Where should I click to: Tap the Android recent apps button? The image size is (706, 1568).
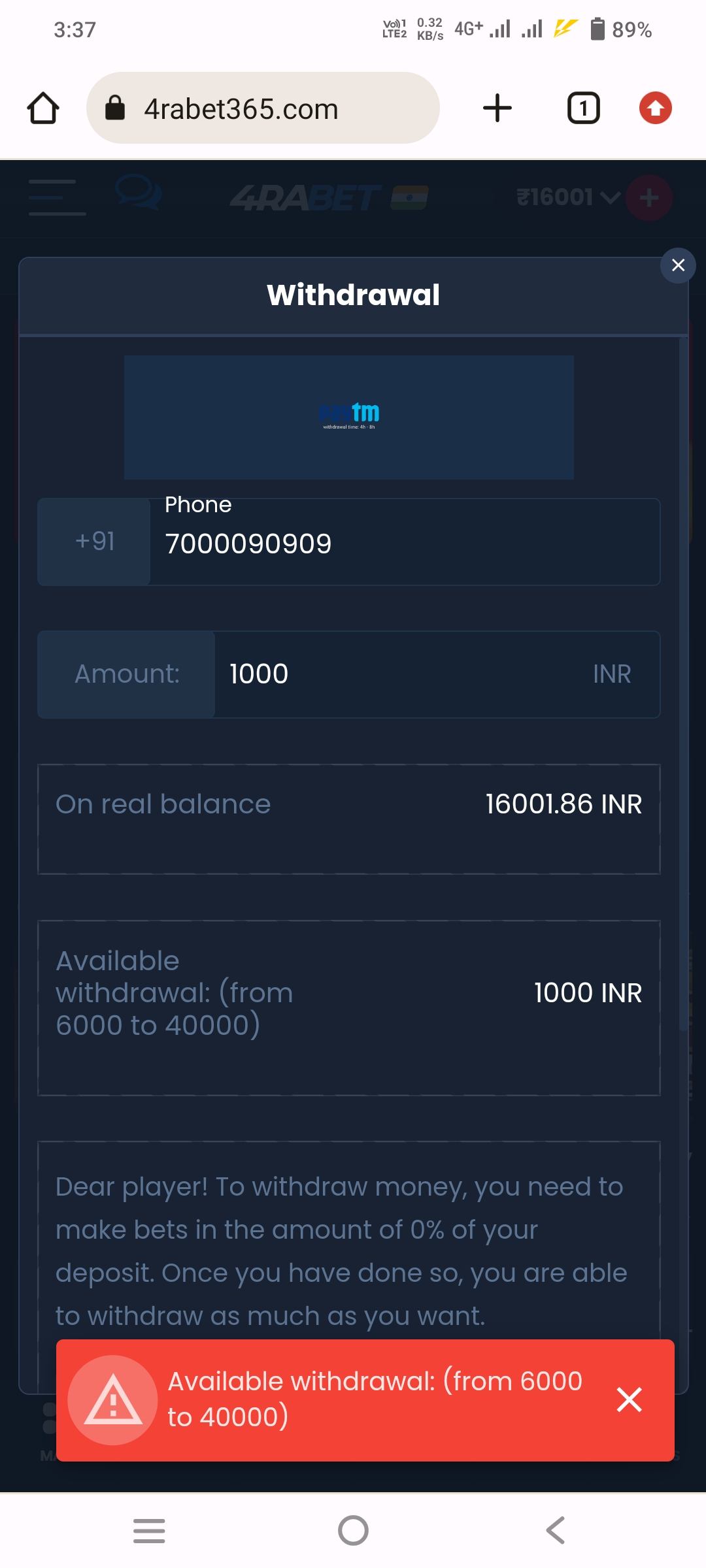149,1531
